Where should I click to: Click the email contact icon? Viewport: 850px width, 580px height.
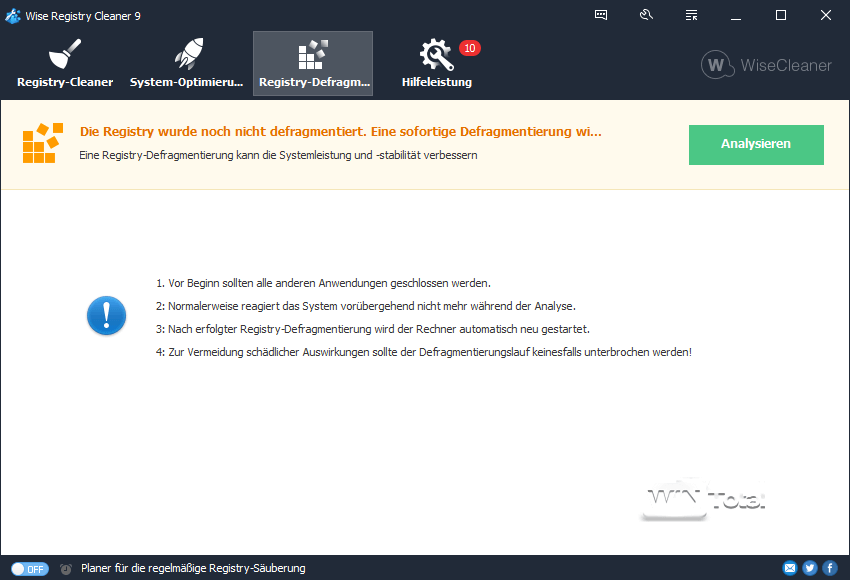click(x=790, y=568)
